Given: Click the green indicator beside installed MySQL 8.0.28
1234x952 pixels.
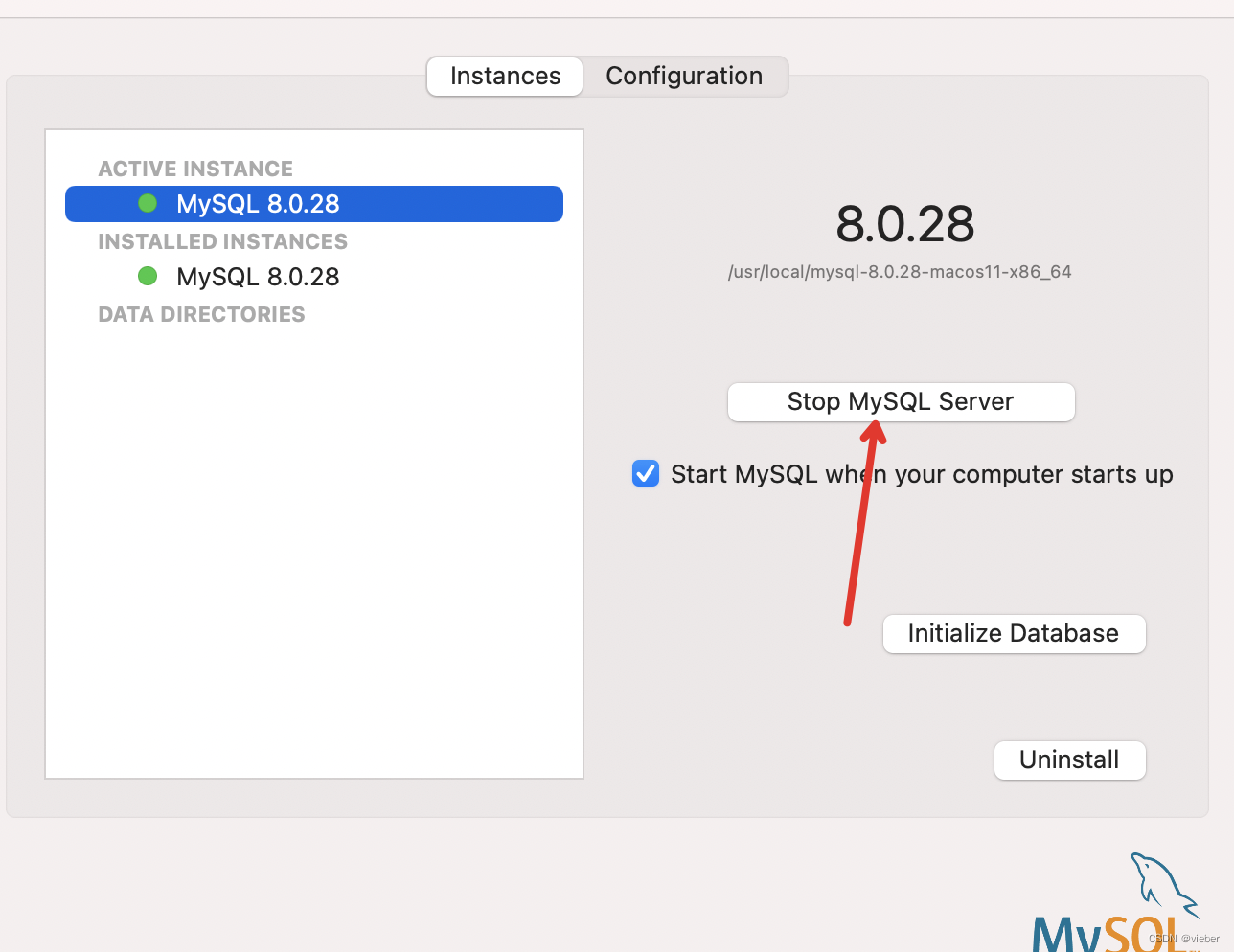Looking at the screenshot, I should [147, 276].
